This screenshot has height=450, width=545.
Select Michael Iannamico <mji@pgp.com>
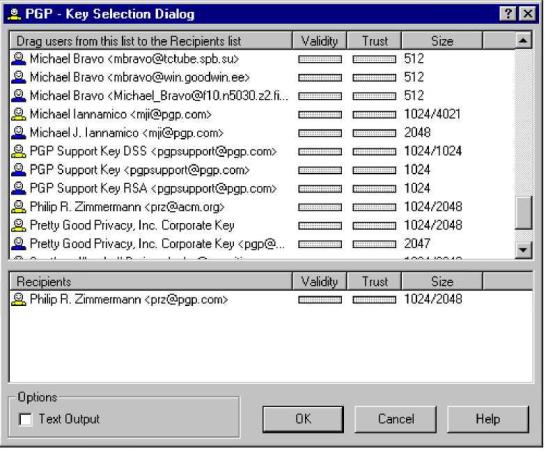[121, 114]
